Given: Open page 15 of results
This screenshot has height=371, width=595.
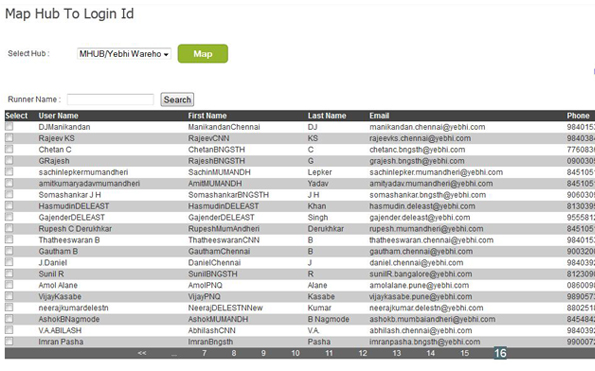Looking at the screenshot, I should 464,353.
